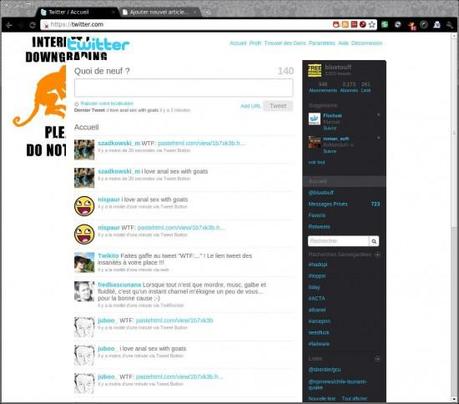The height and width of the screenshot is (404, 459).
Task: Bookmark this page with the star icon
Action: [372, 24]
